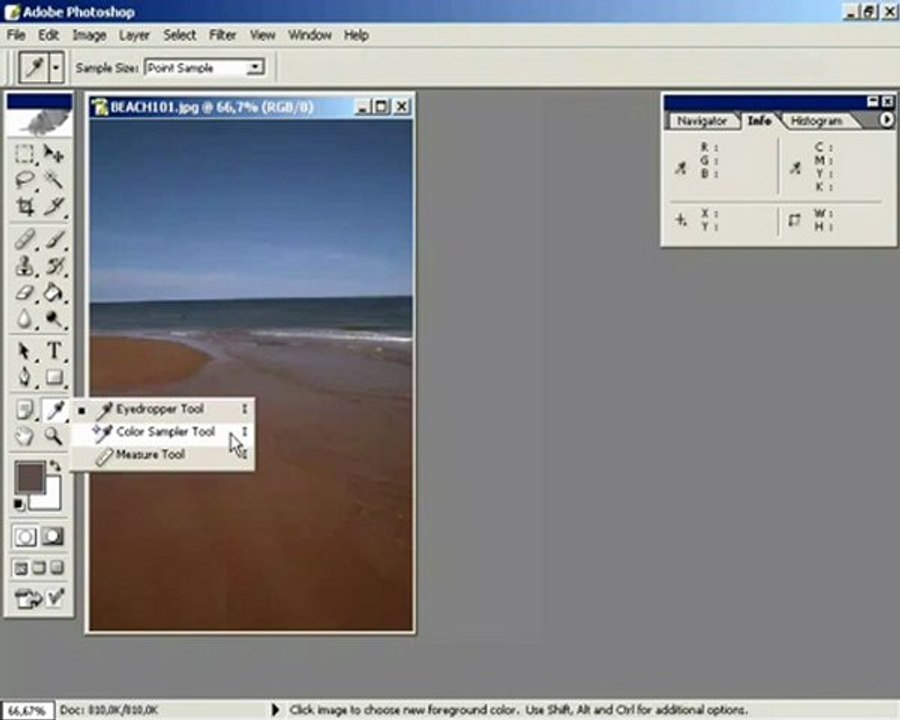The height and width of the screenshot is (720, 900).
Task: Select the Blur tool
Action: tap(24, 319)
